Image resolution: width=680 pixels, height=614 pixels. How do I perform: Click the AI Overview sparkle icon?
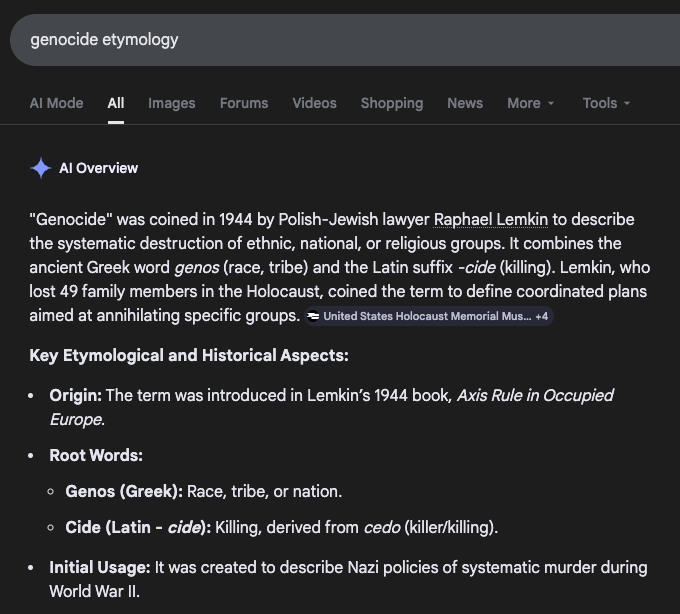click(40, 168)
